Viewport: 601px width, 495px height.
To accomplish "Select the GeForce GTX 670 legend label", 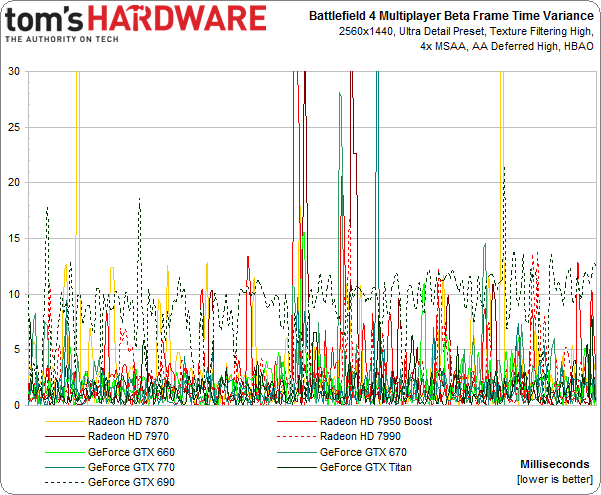I will pyautogui.click(x=363, y=452).
